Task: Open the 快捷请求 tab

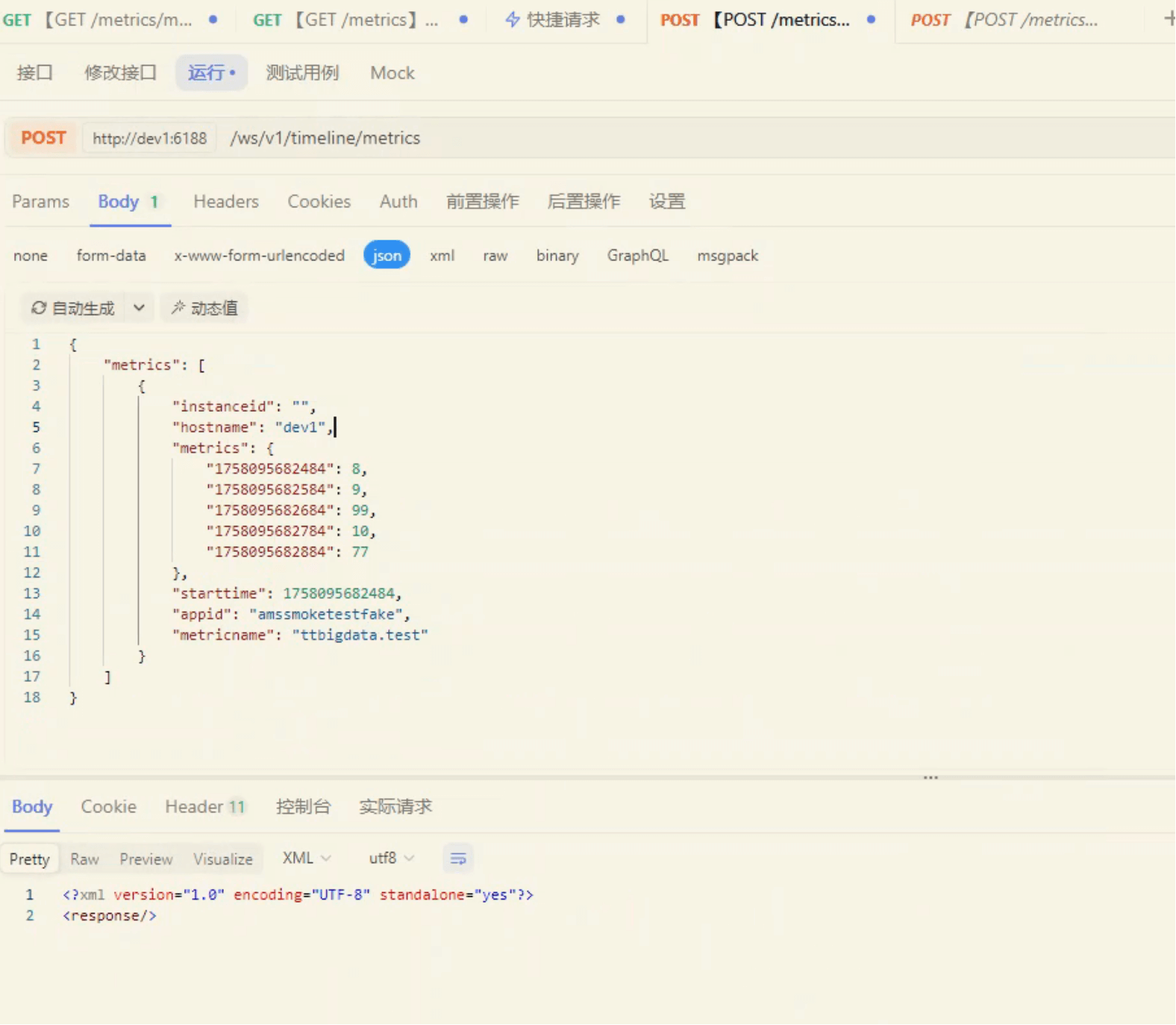Action: [565, 20]
